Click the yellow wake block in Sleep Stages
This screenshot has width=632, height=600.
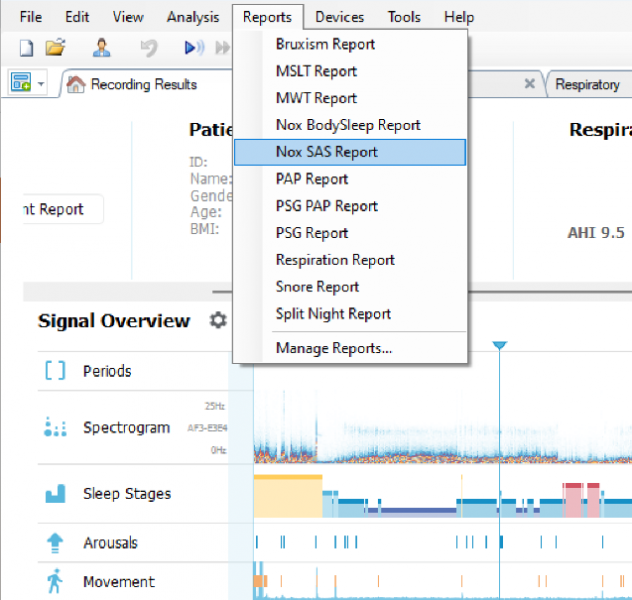tap(287, 494)
